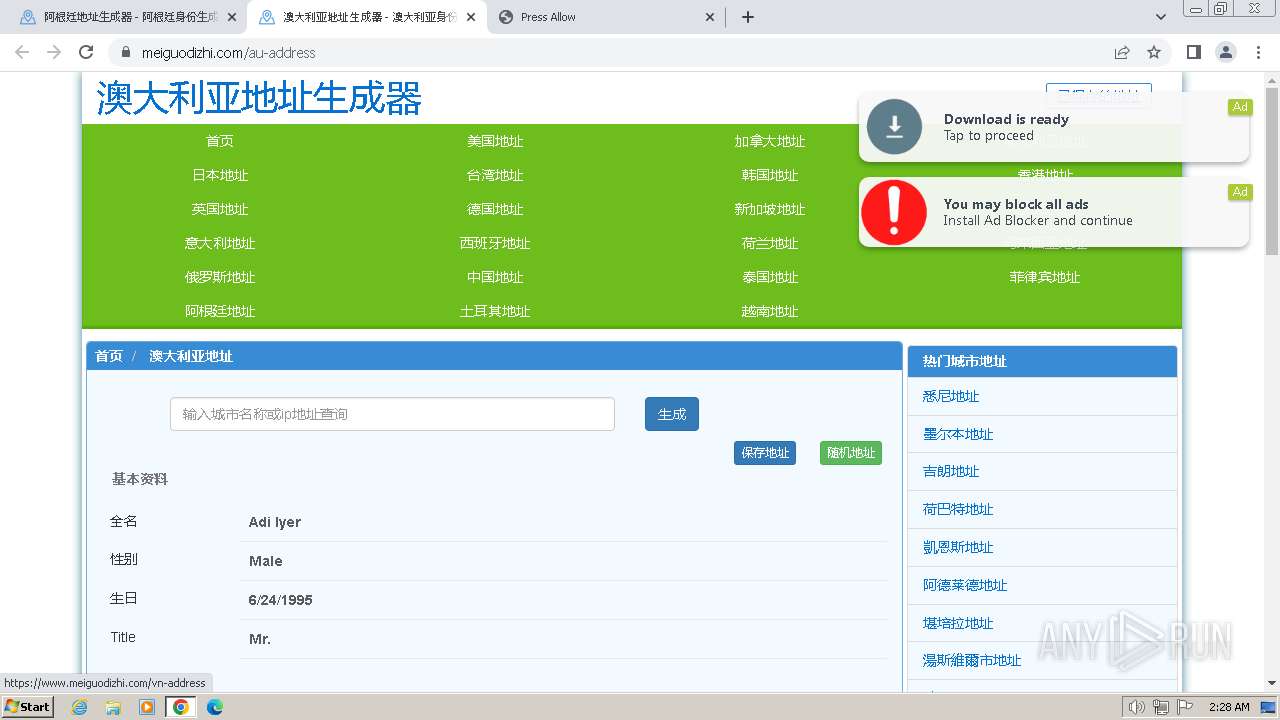
Task: Open 中国地址 navigation link
Action: [x=495, y=277]
